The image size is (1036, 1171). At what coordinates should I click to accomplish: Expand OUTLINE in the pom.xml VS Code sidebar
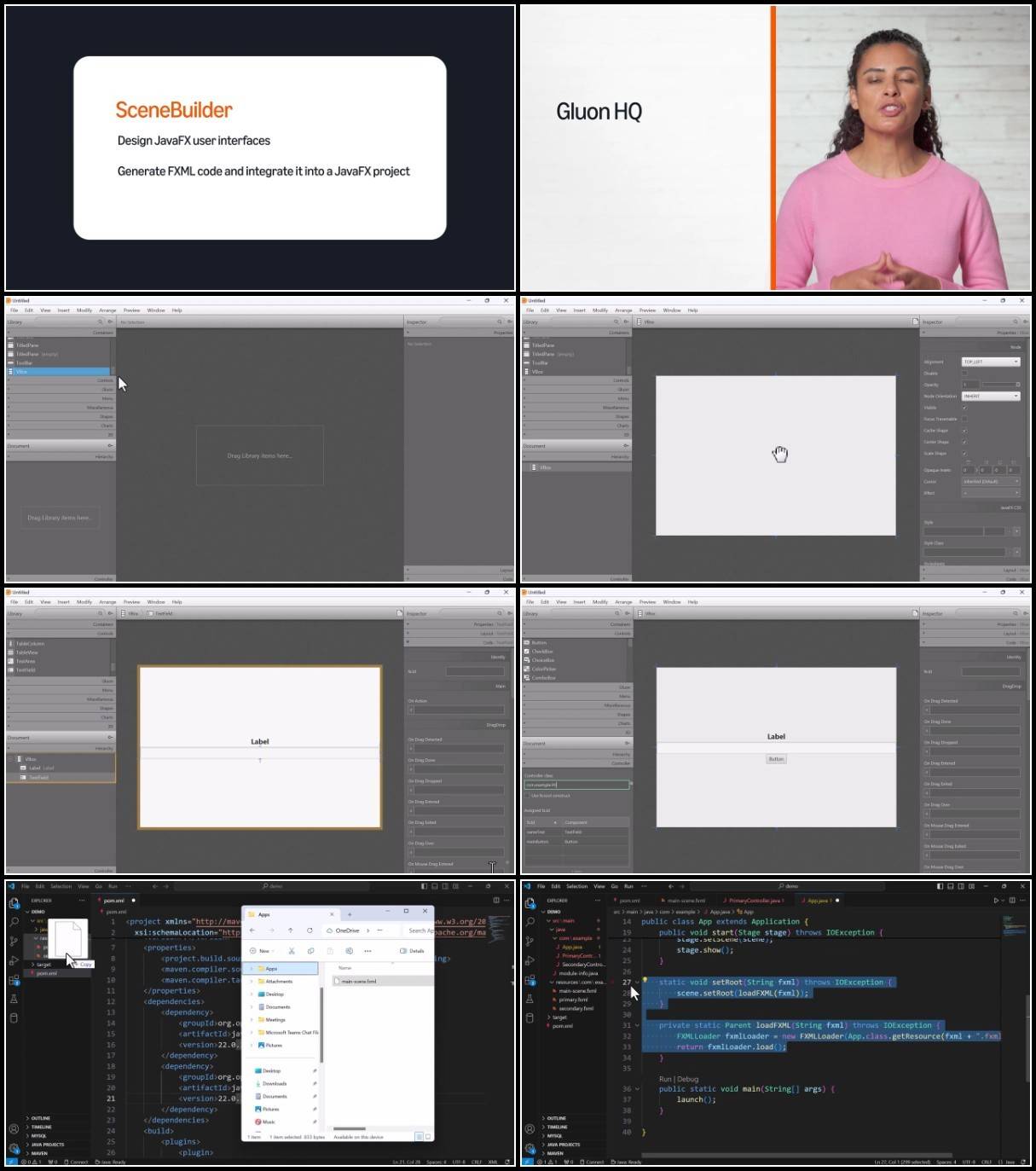39,1118
